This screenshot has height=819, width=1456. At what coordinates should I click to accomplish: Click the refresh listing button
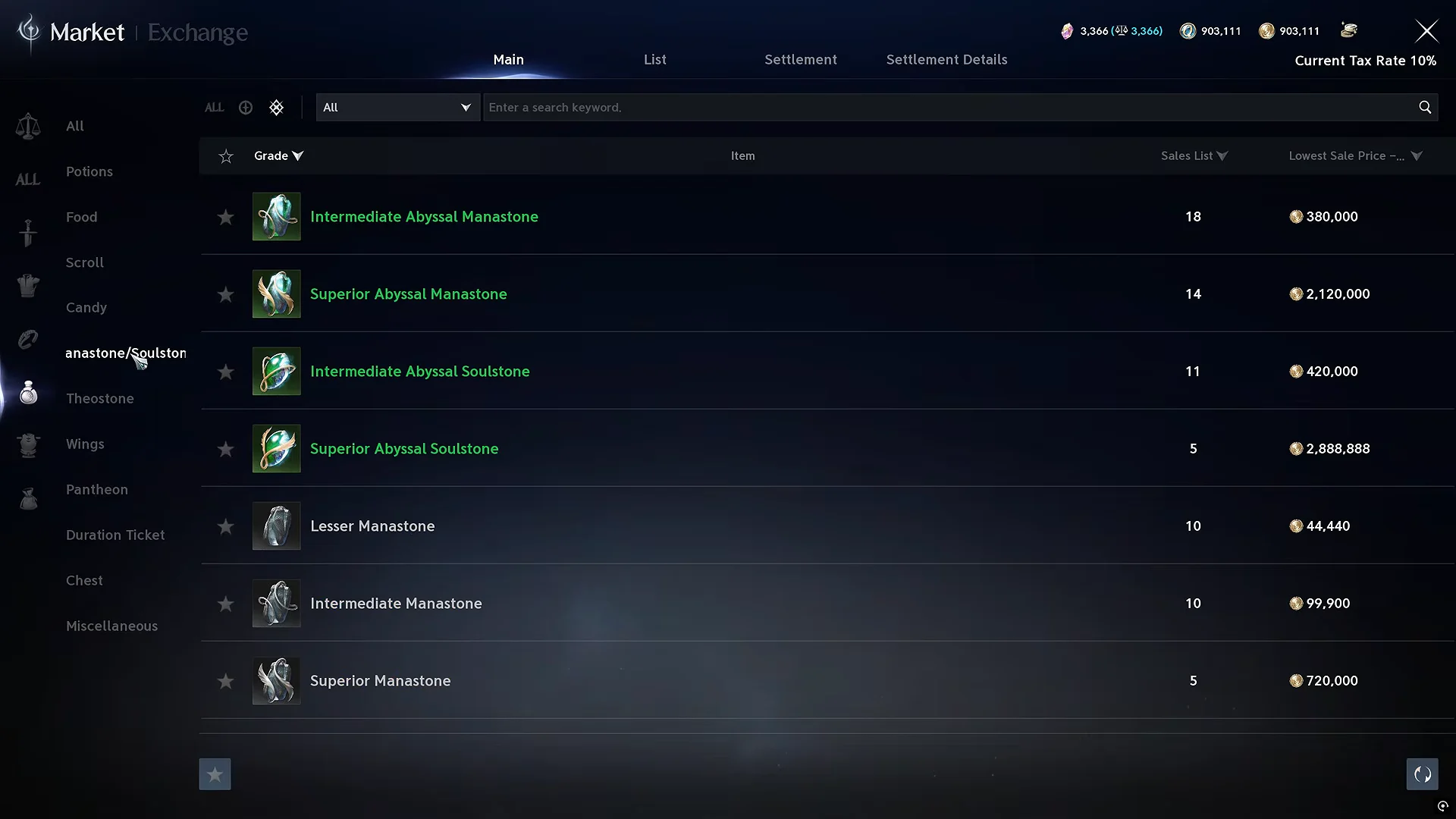coord(1422,774)
